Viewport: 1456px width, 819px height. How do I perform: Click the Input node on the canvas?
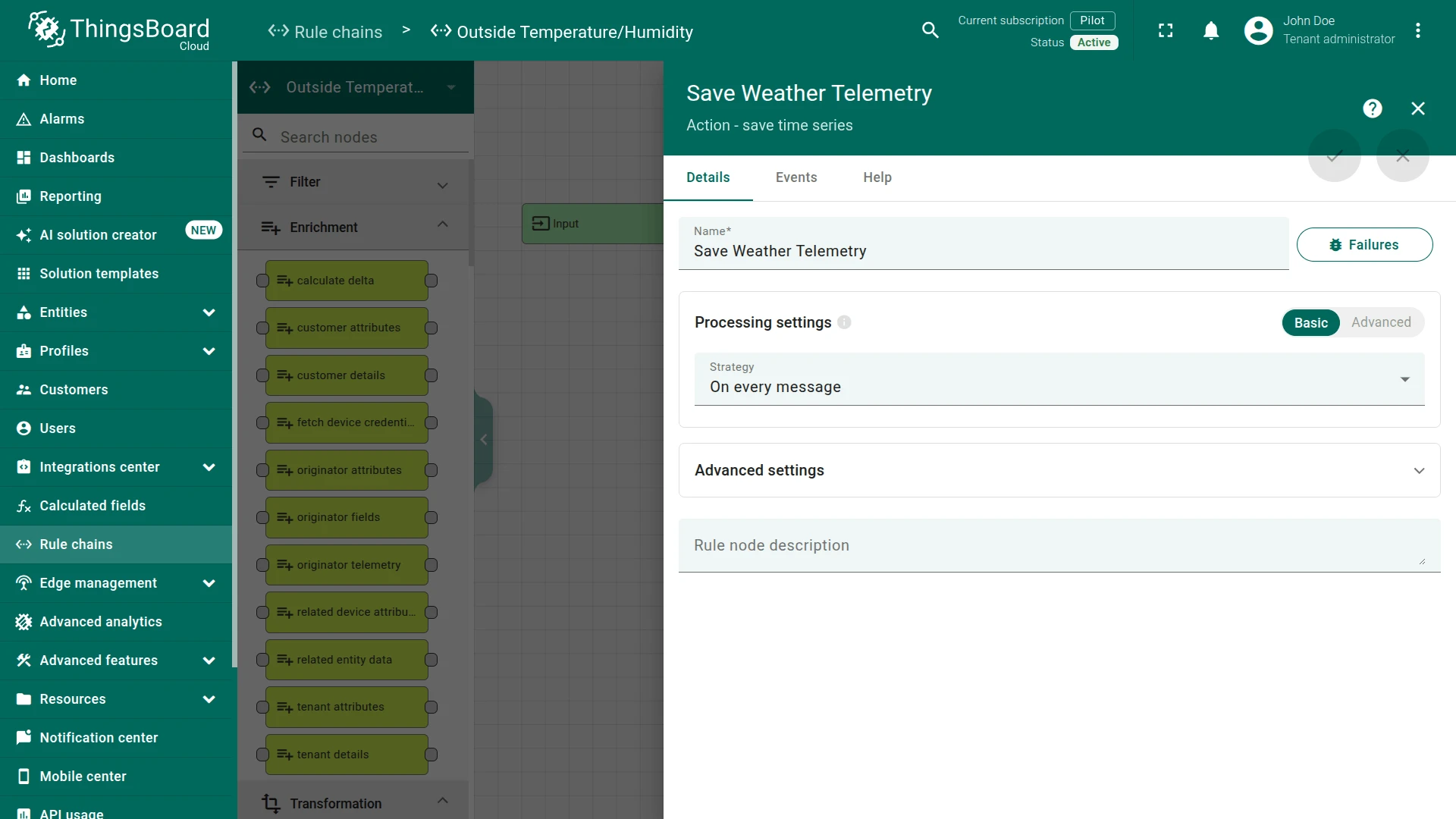[592, 224]
